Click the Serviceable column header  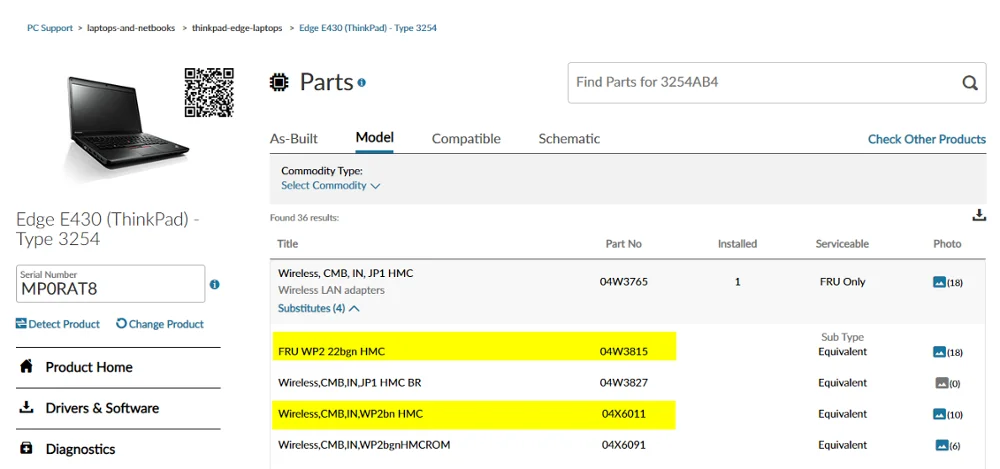[x=842, y=244]
